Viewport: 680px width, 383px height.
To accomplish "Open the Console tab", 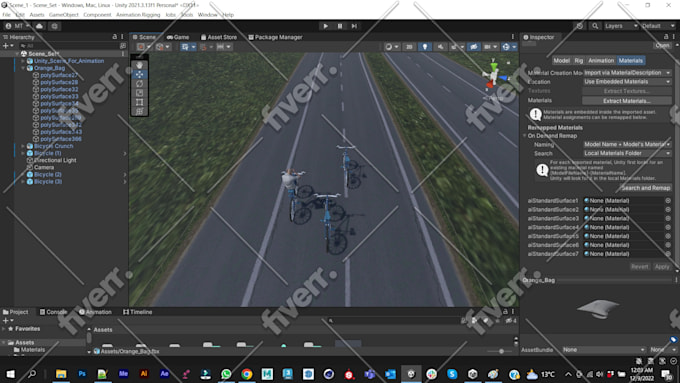I will point(53,312).
